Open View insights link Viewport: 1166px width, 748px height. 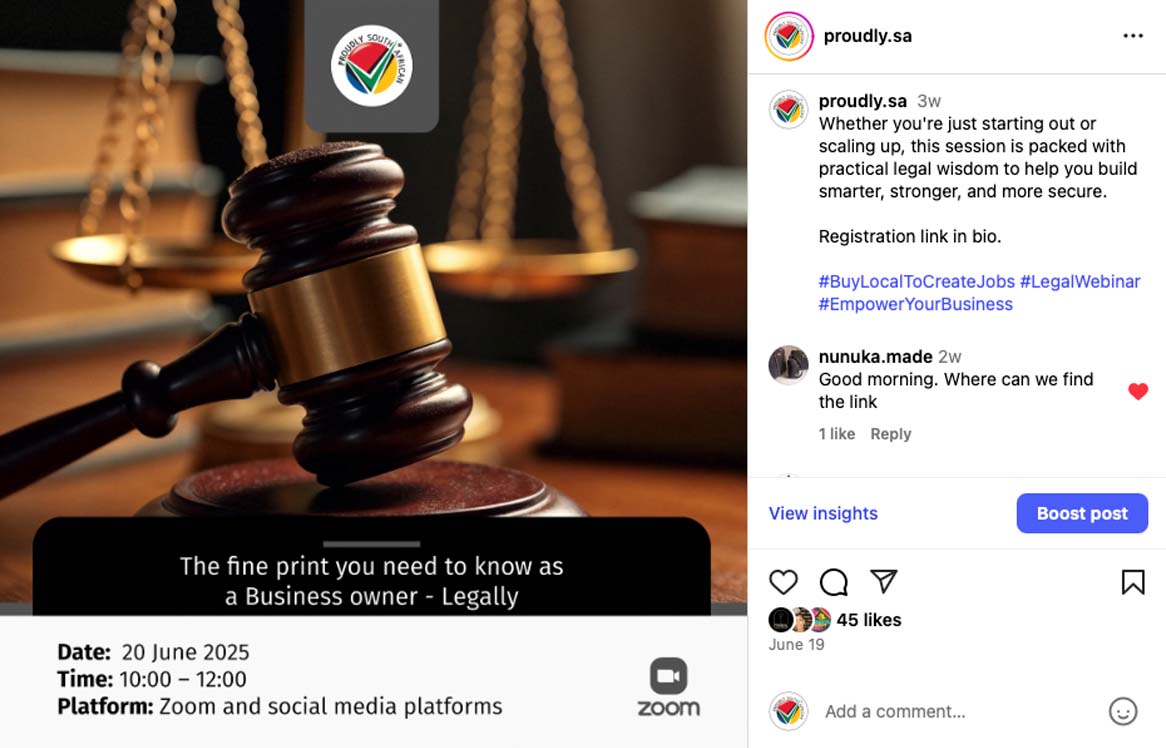(823, 513)
